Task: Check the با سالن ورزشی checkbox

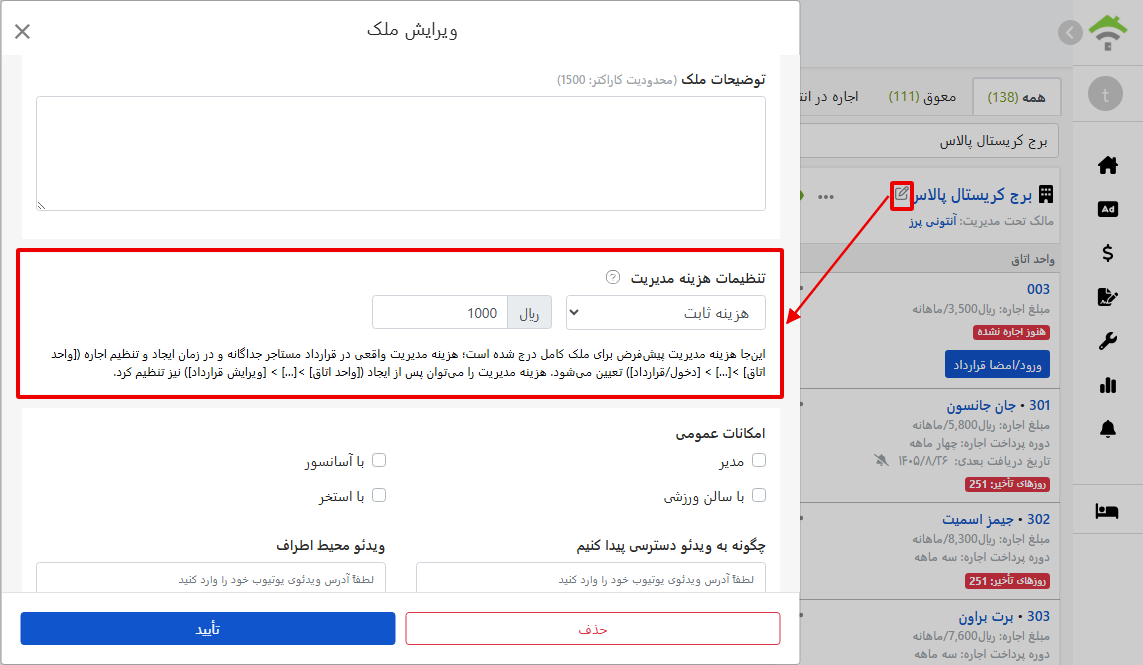Action: [759, 495]
